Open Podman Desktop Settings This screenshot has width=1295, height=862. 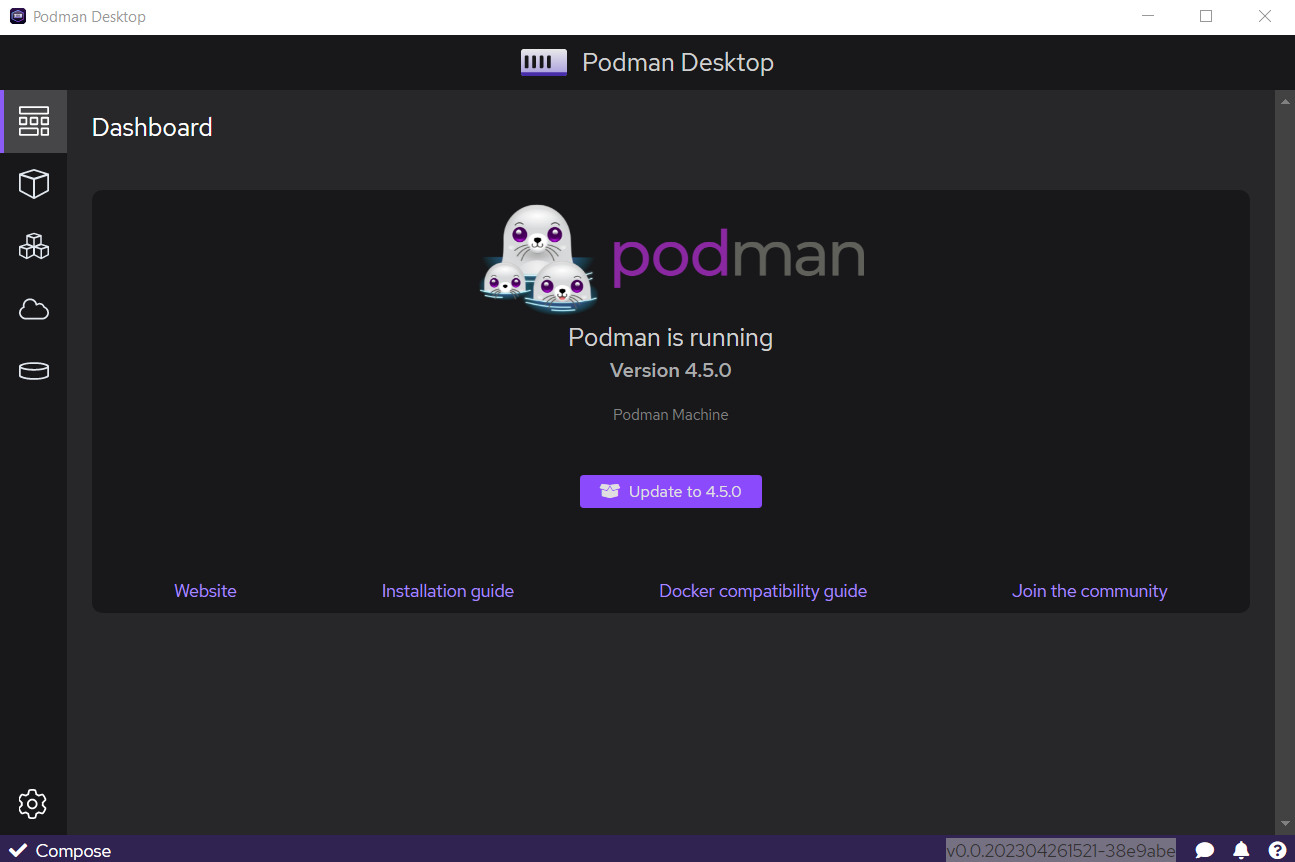[x=33, y=804]
